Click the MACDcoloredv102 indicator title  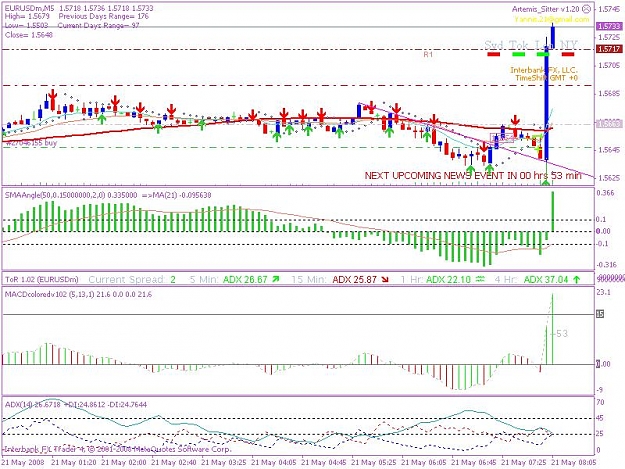78,294
